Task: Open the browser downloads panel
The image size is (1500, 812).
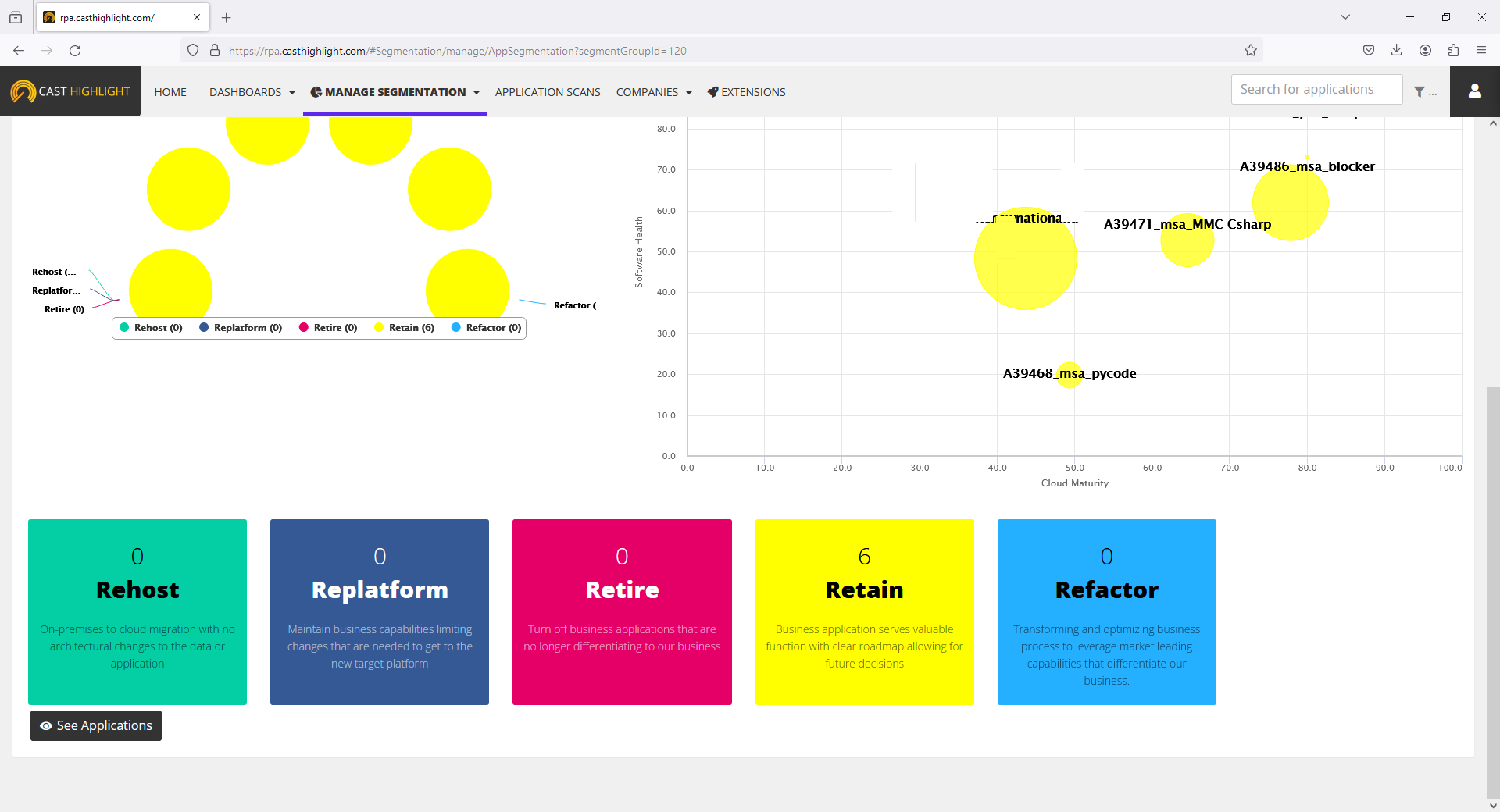Action: 1397,50
